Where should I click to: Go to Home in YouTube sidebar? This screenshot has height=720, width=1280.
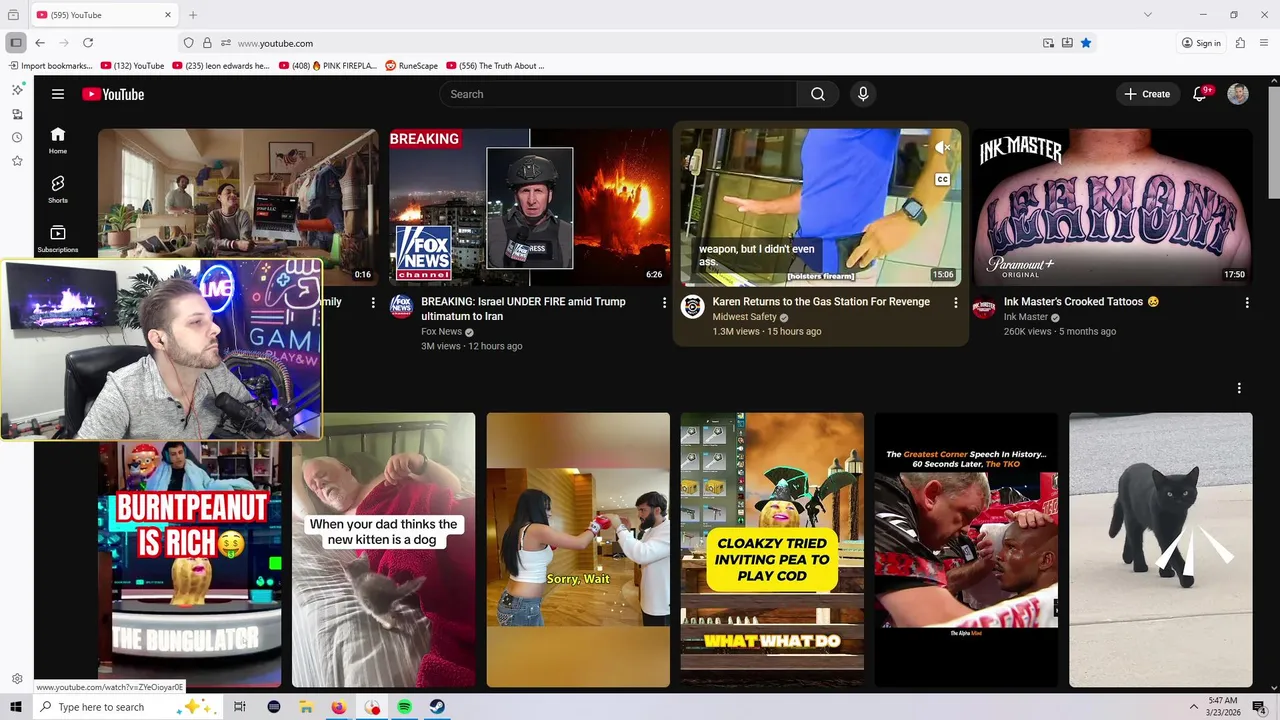(x=58, y=141)
